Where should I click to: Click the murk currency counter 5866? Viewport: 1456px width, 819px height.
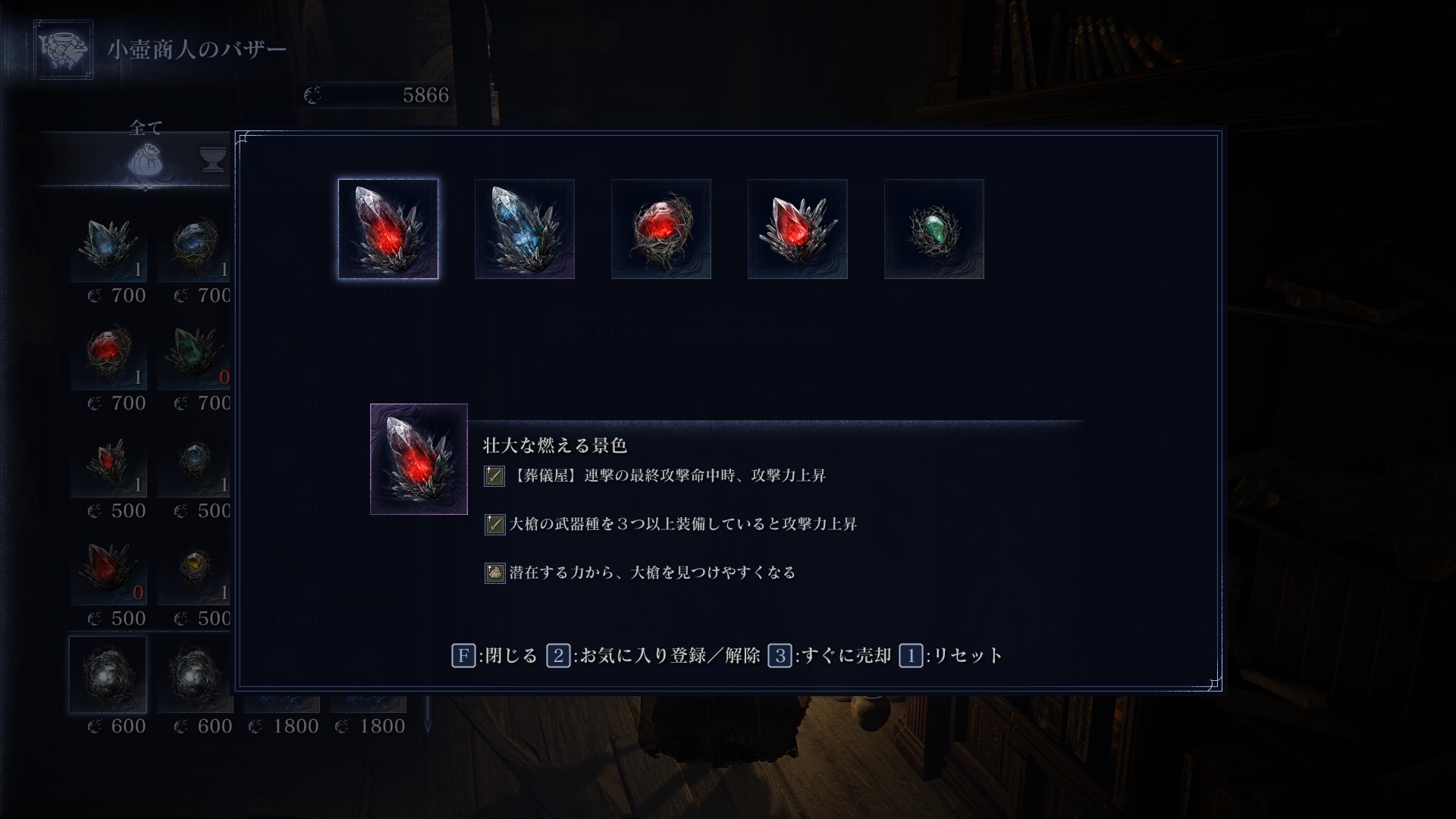pos(377,95)
